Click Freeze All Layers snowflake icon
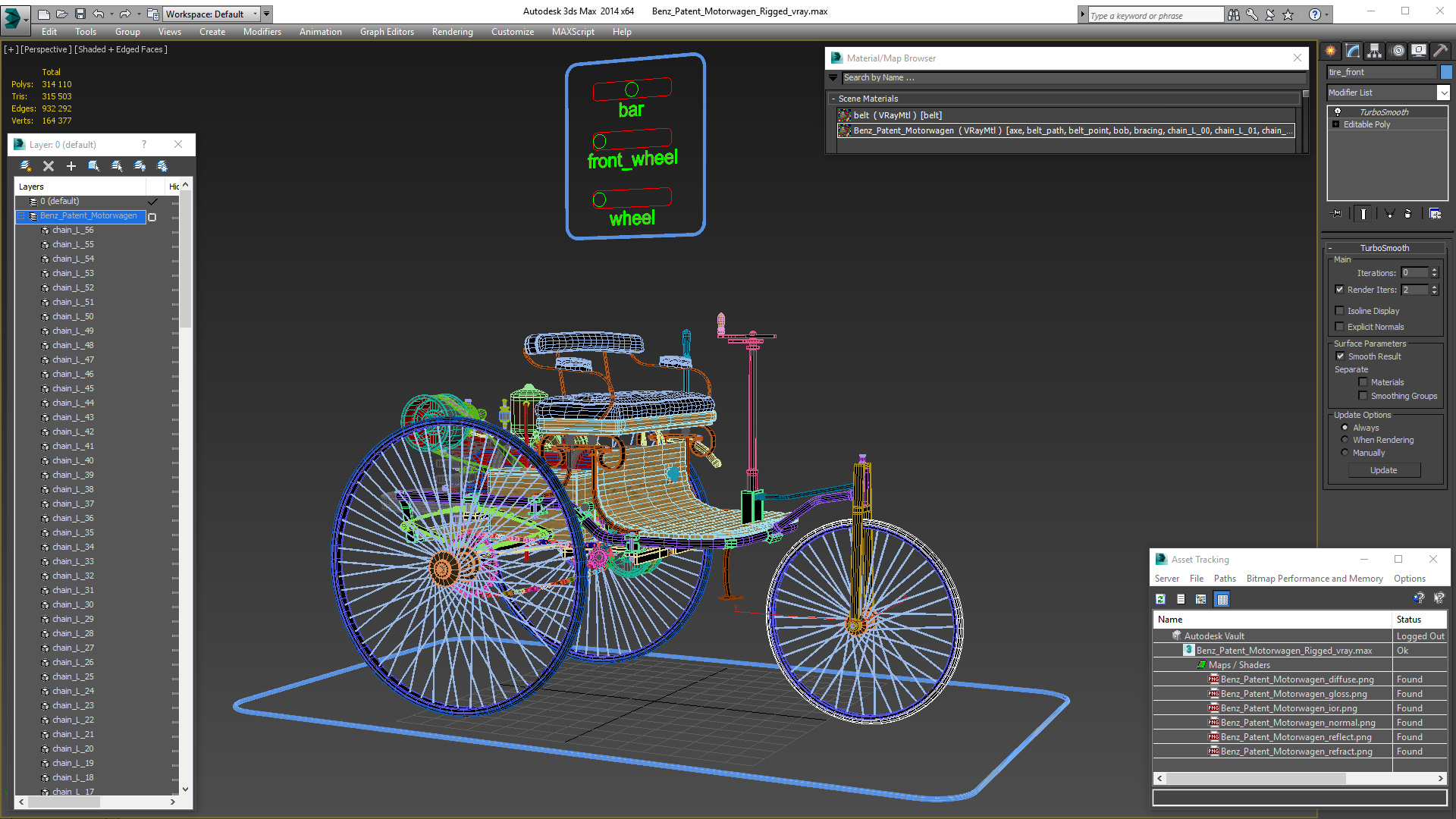This screenshot has width=1456, height=819. point(162,166)
